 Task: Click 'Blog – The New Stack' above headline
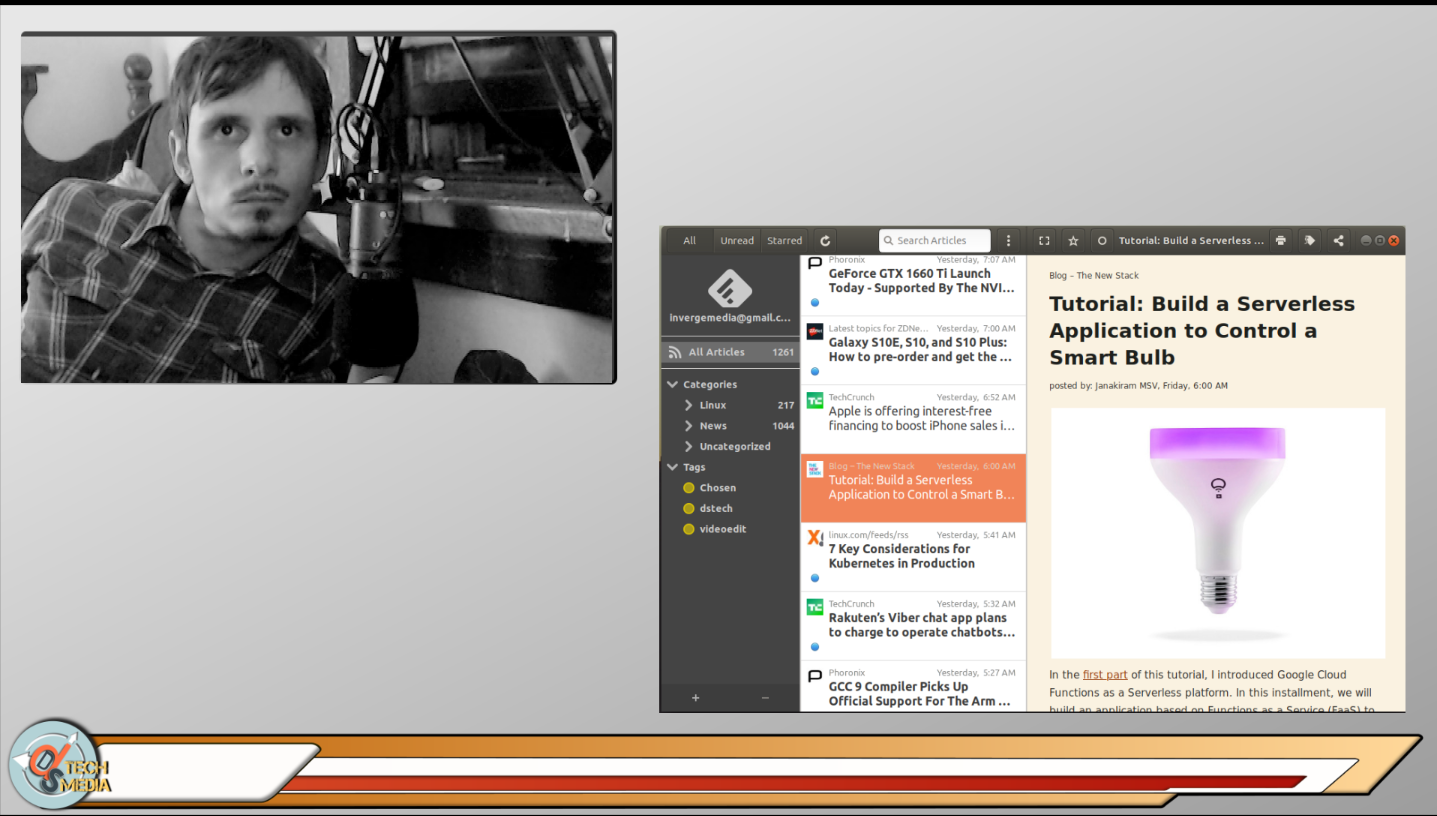[x=1094, y=276]
